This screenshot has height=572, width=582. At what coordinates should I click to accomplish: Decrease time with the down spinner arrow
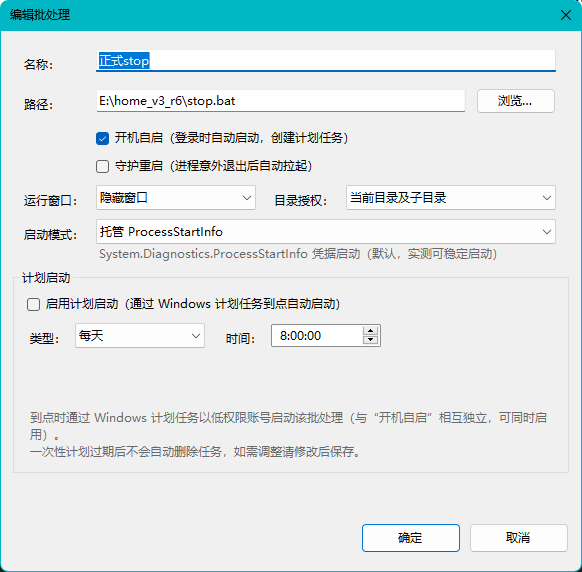click(370, 340)
